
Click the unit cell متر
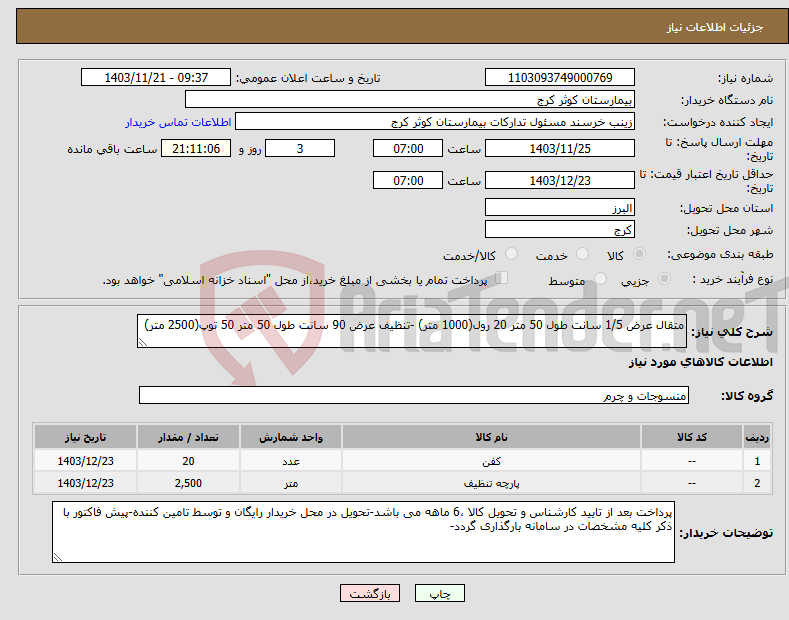pos(291,483)
